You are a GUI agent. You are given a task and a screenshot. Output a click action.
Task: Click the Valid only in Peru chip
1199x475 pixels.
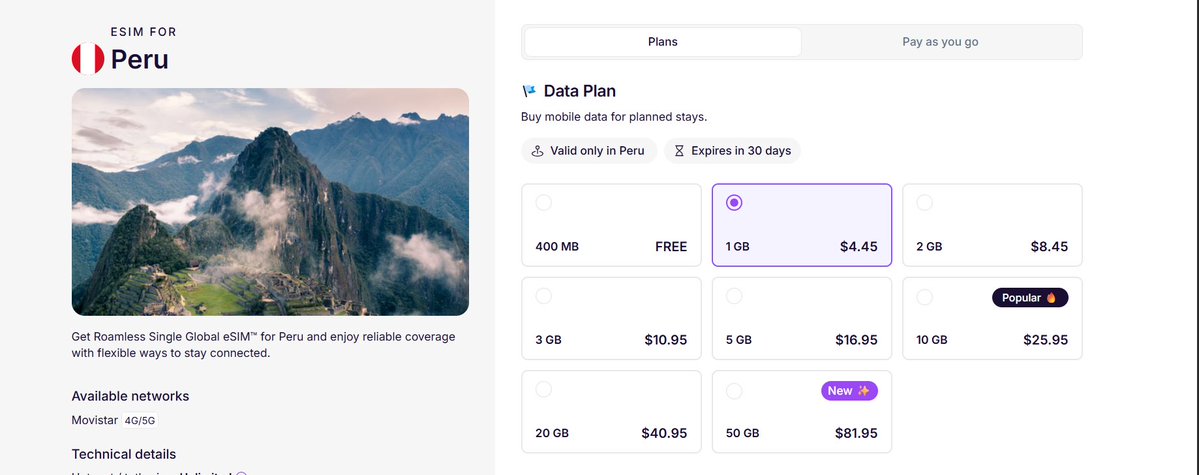[x=589, y=151]
